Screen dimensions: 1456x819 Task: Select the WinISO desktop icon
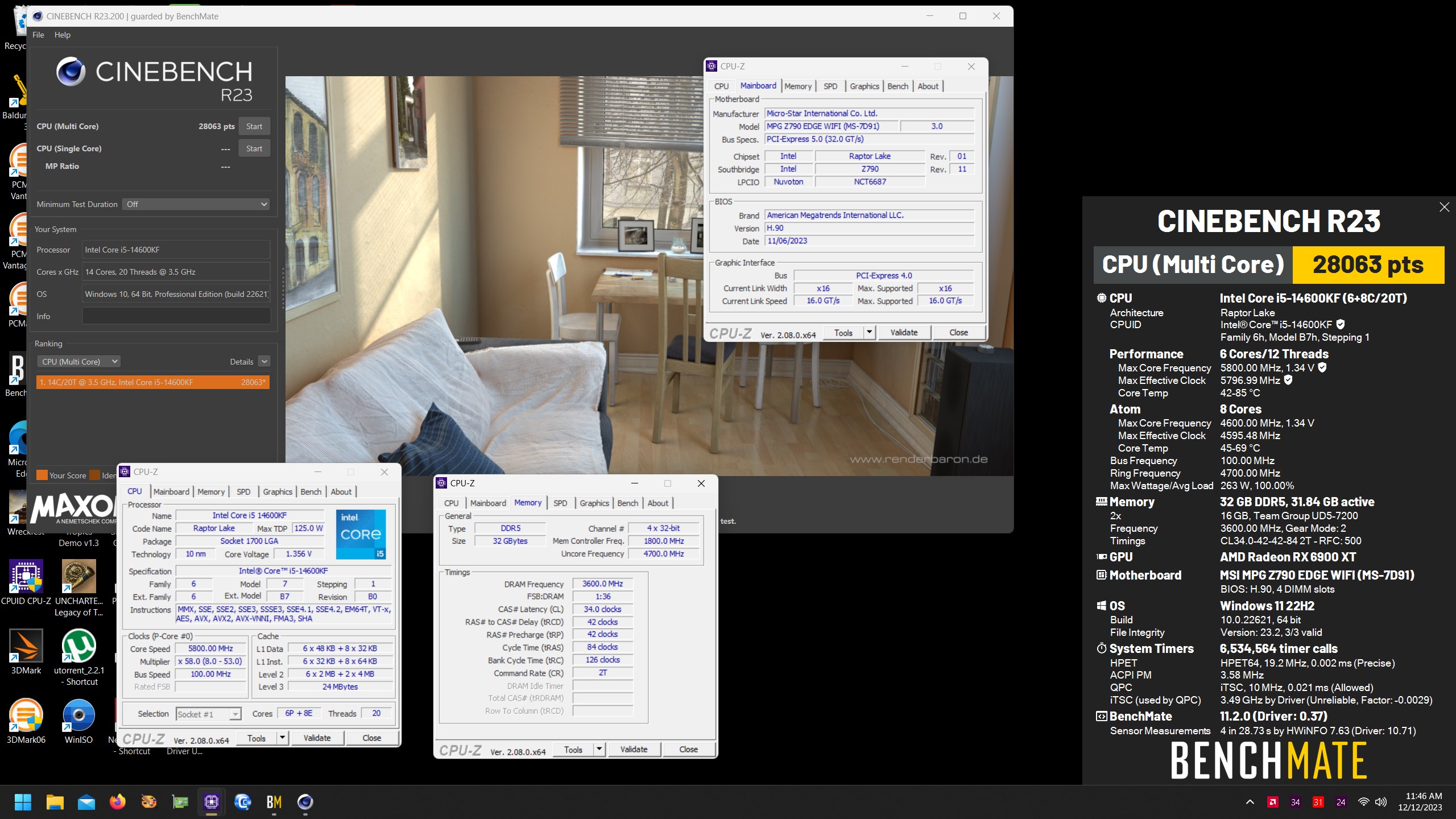point(79,721)
